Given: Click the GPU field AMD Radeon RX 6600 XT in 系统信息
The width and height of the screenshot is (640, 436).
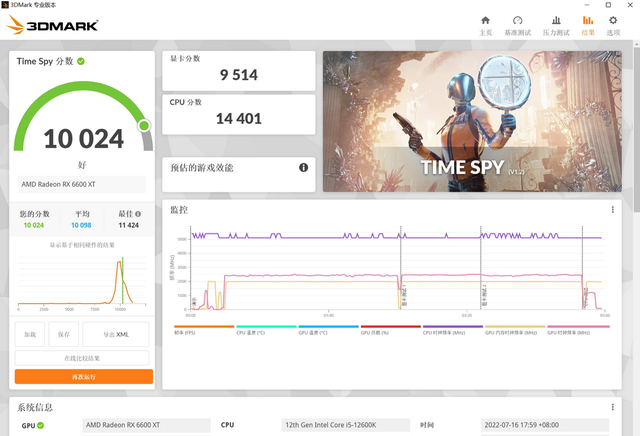Looking at the screenshot, I should pyautogui.click(x=147, y=425).
